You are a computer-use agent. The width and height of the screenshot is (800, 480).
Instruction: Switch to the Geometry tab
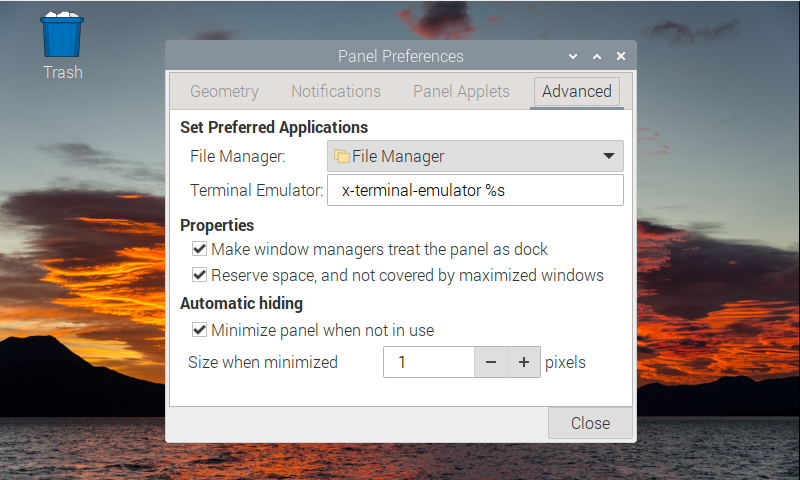(x=224, y=91)
